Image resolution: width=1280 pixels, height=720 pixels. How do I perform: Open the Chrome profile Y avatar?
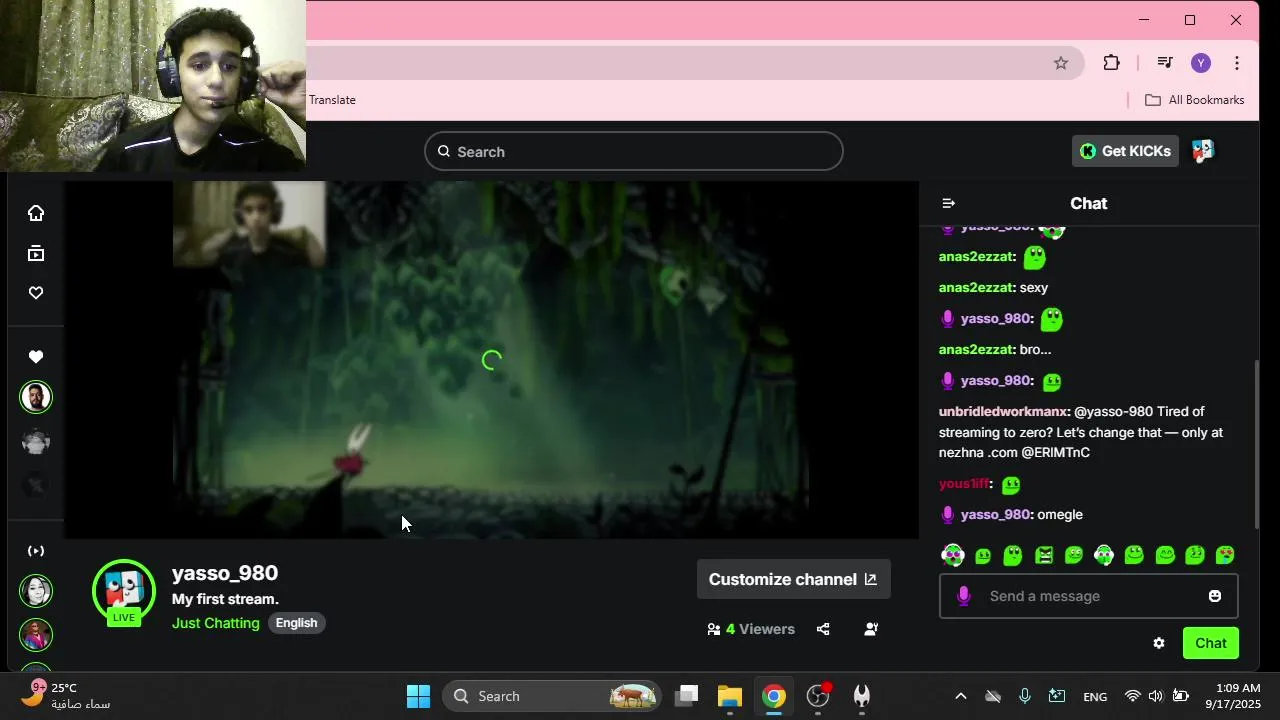pos(1201,63)
